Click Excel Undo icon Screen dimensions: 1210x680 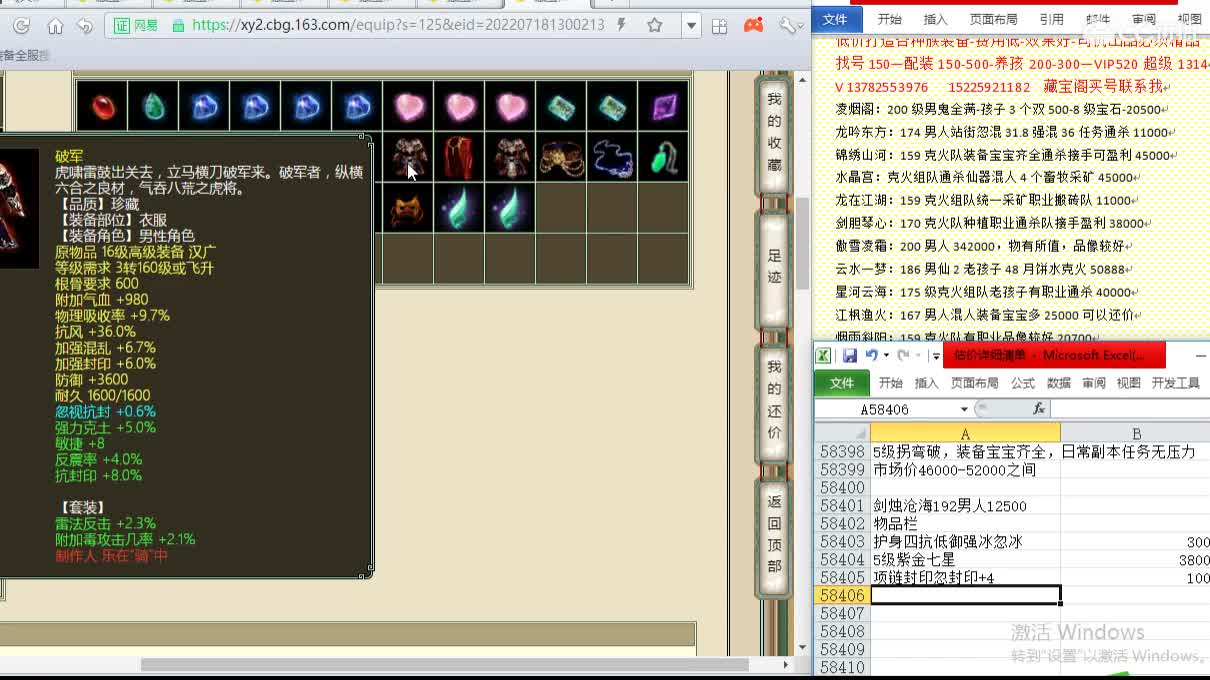[871, 356]
